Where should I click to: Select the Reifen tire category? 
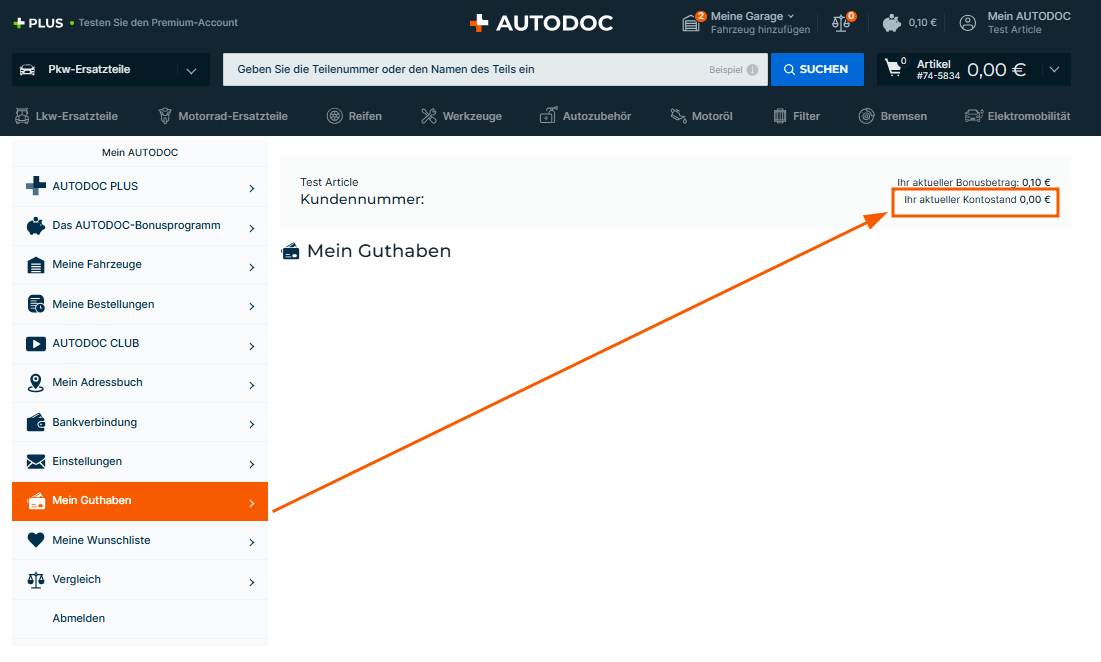[x=354, y=116]
